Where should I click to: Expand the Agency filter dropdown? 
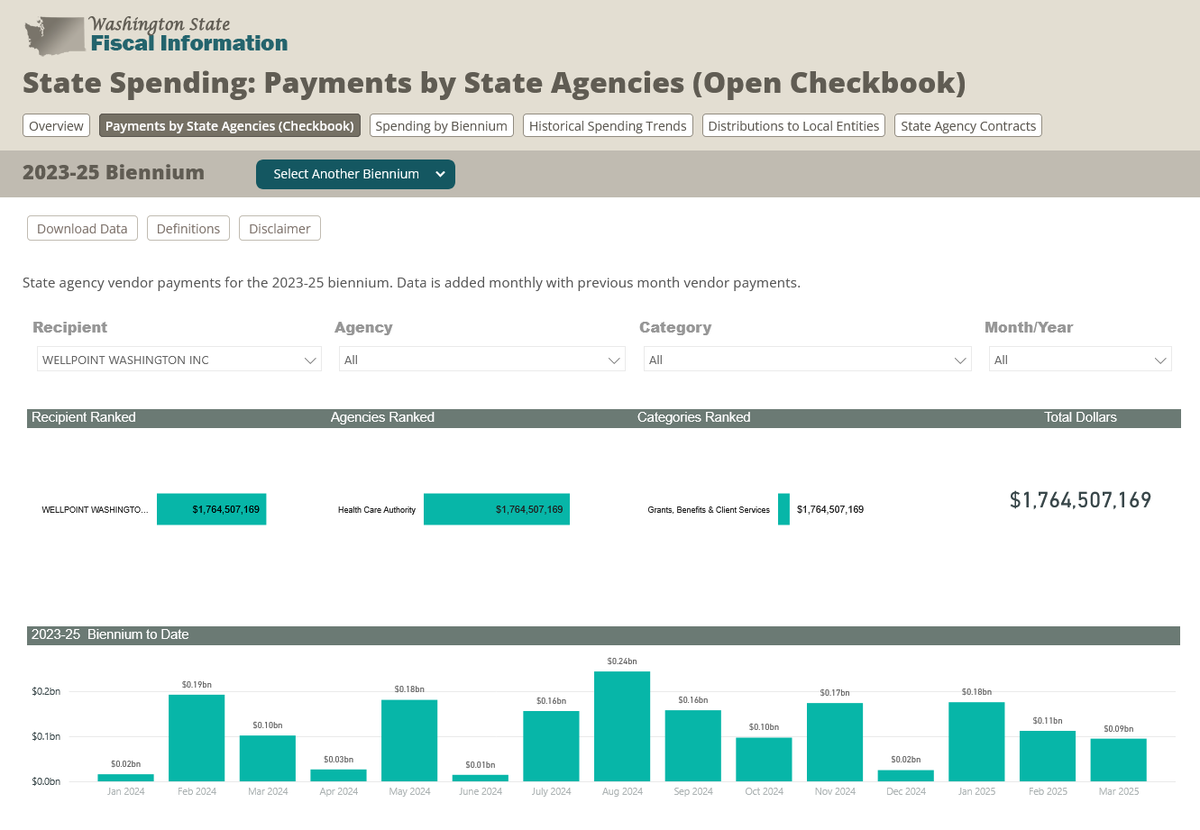click(x=482, y=360)
